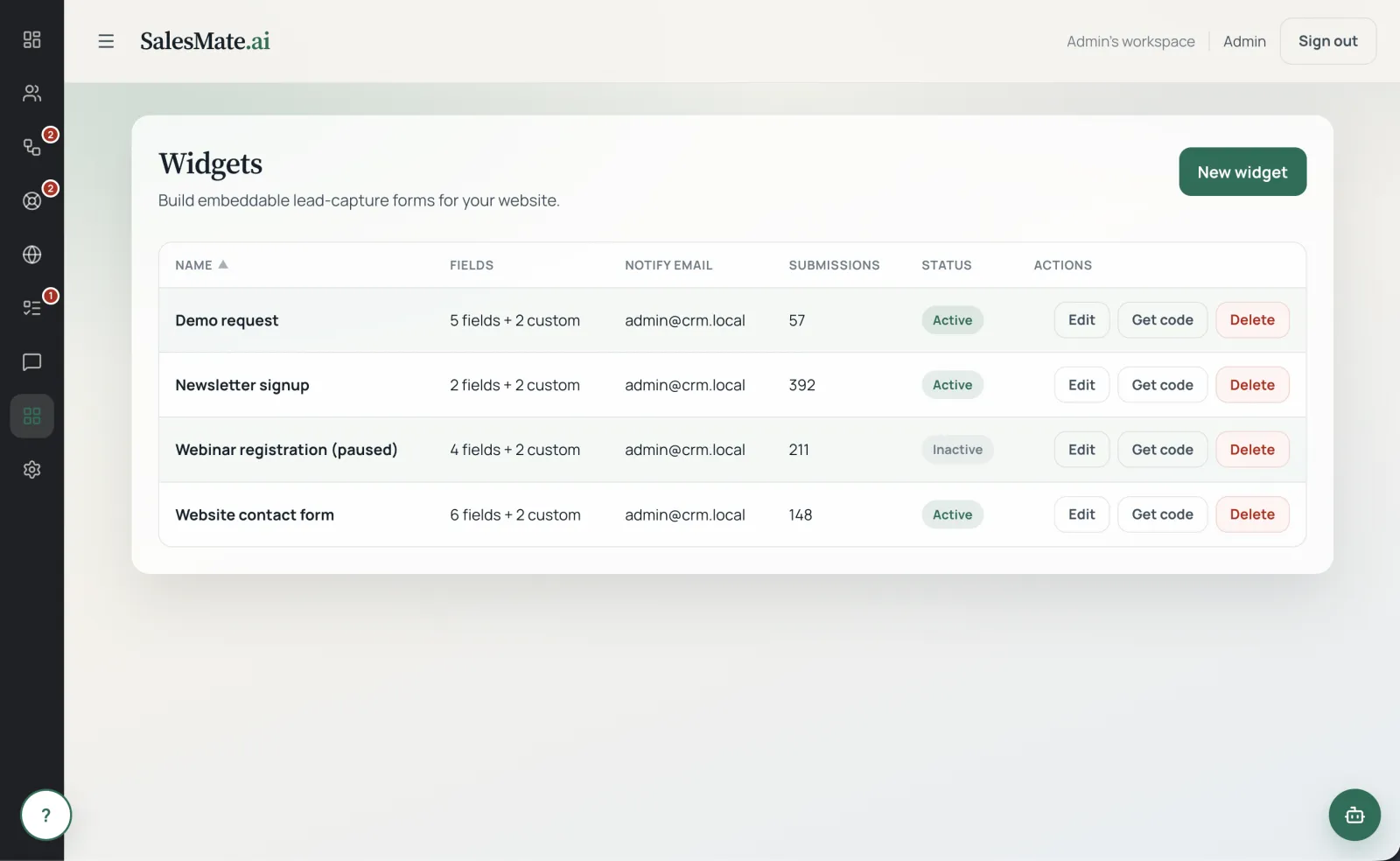The height and width of the screenshot is (861, 1400).
Task: Sort by the Name column arrow
Action: [x=223, y=264]
